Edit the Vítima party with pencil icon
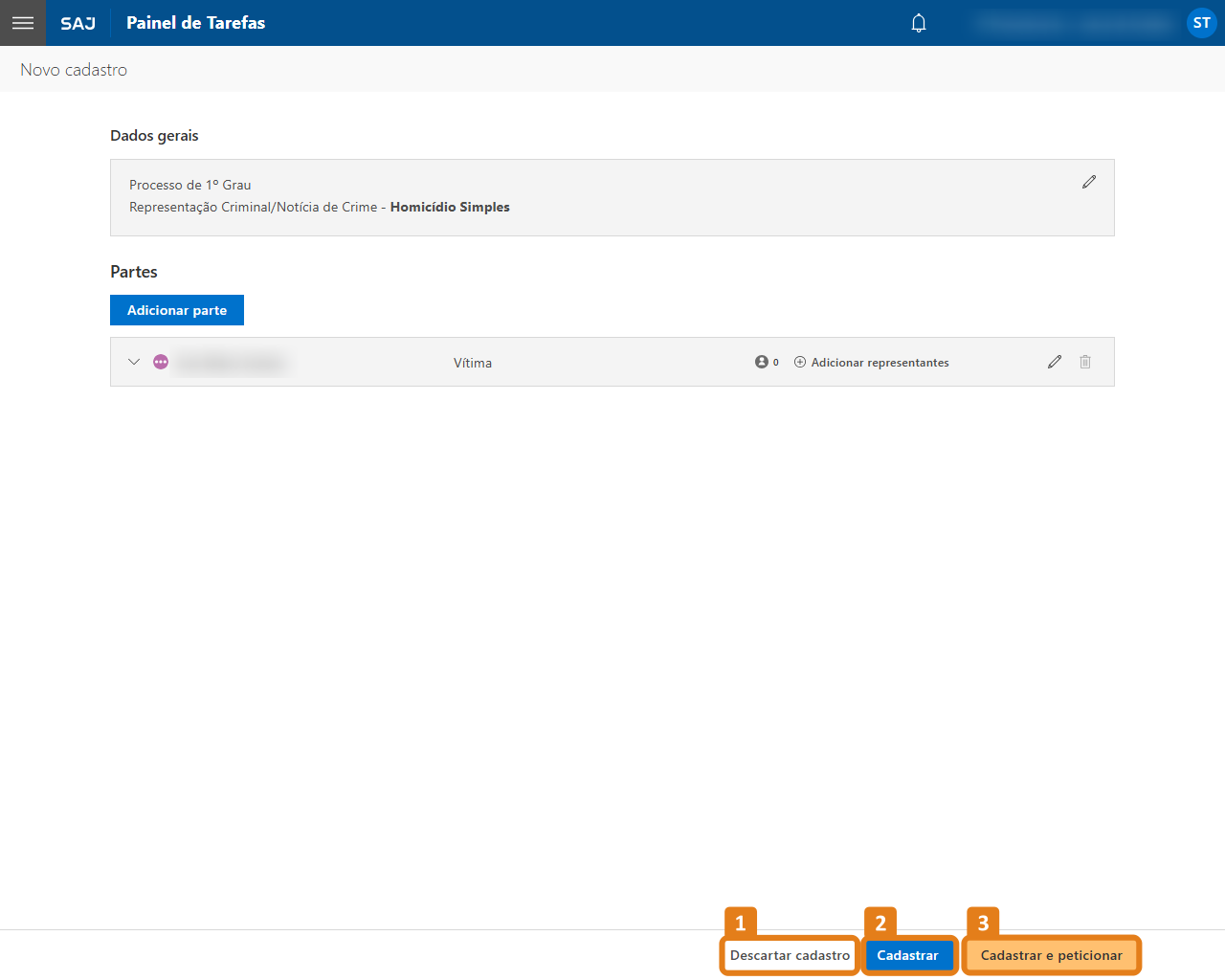This screenshot has width=1225, height=980. tap(1055, 362)
